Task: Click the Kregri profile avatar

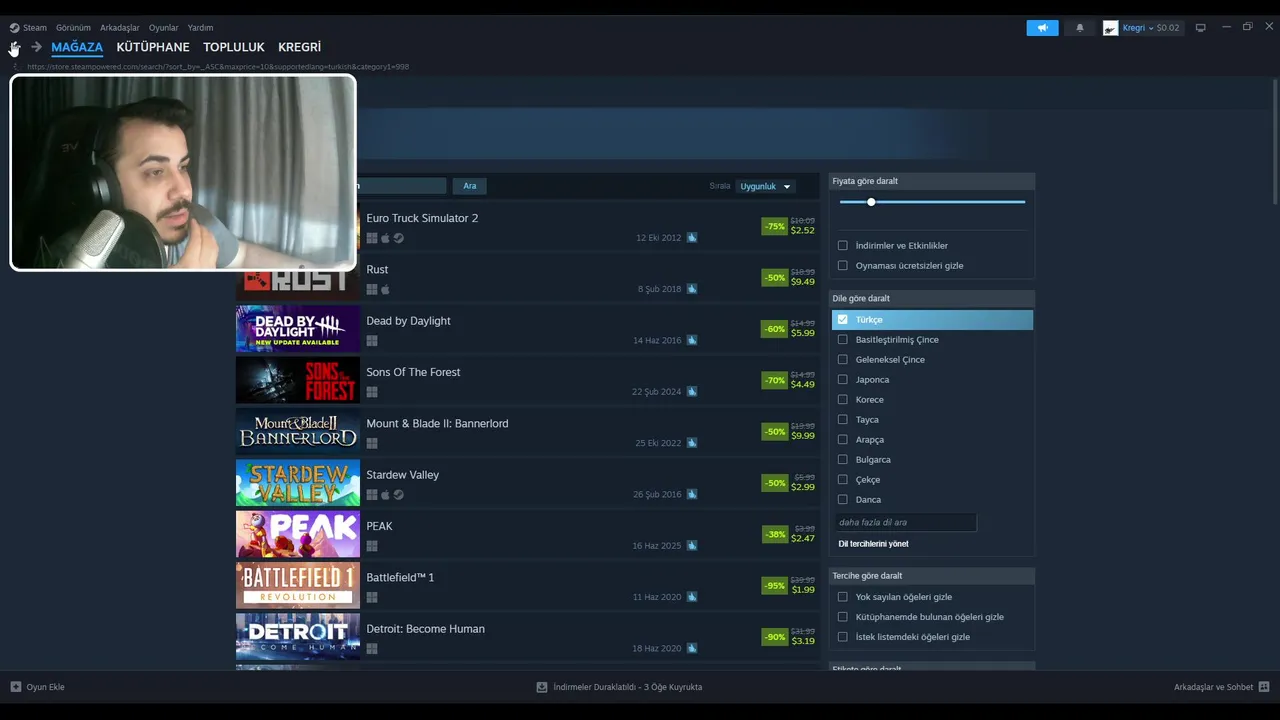Action: click(1110, 28)
